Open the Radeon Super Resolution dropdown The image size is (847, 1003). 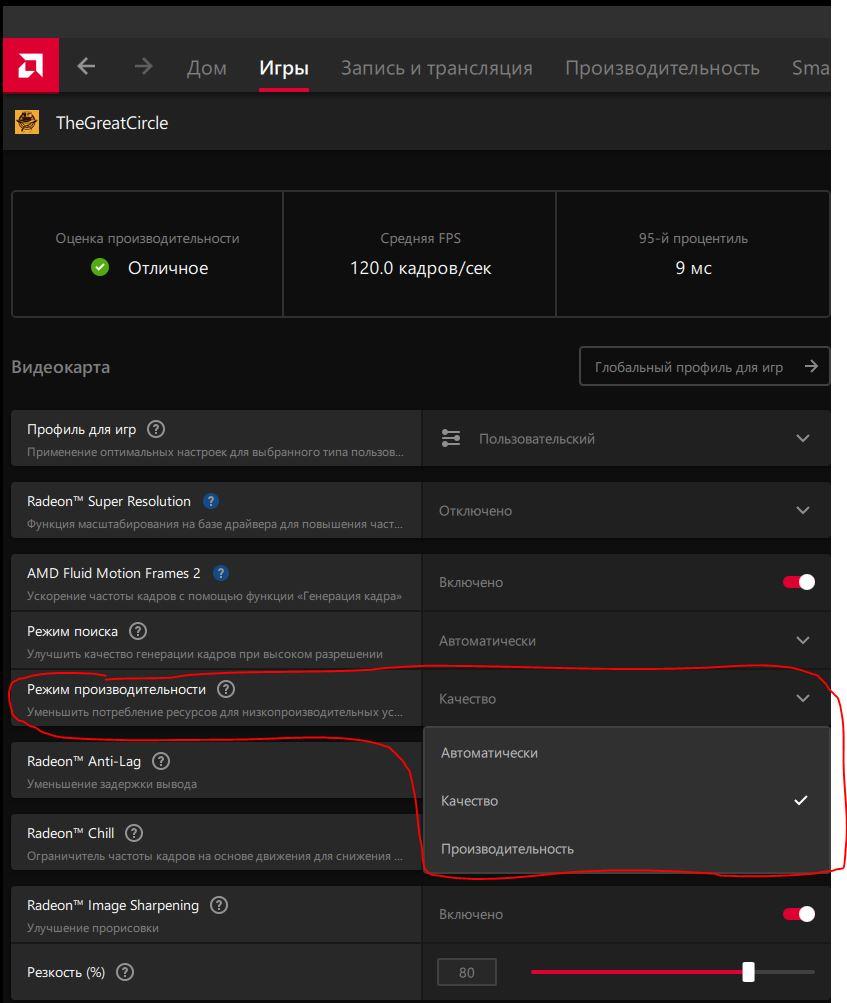(x=802, y=510)
